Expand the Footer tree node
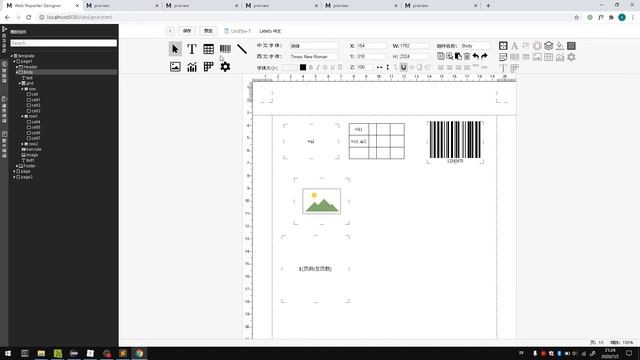Image resolution: width=640 pixels, height=360 pixels. 17,166
